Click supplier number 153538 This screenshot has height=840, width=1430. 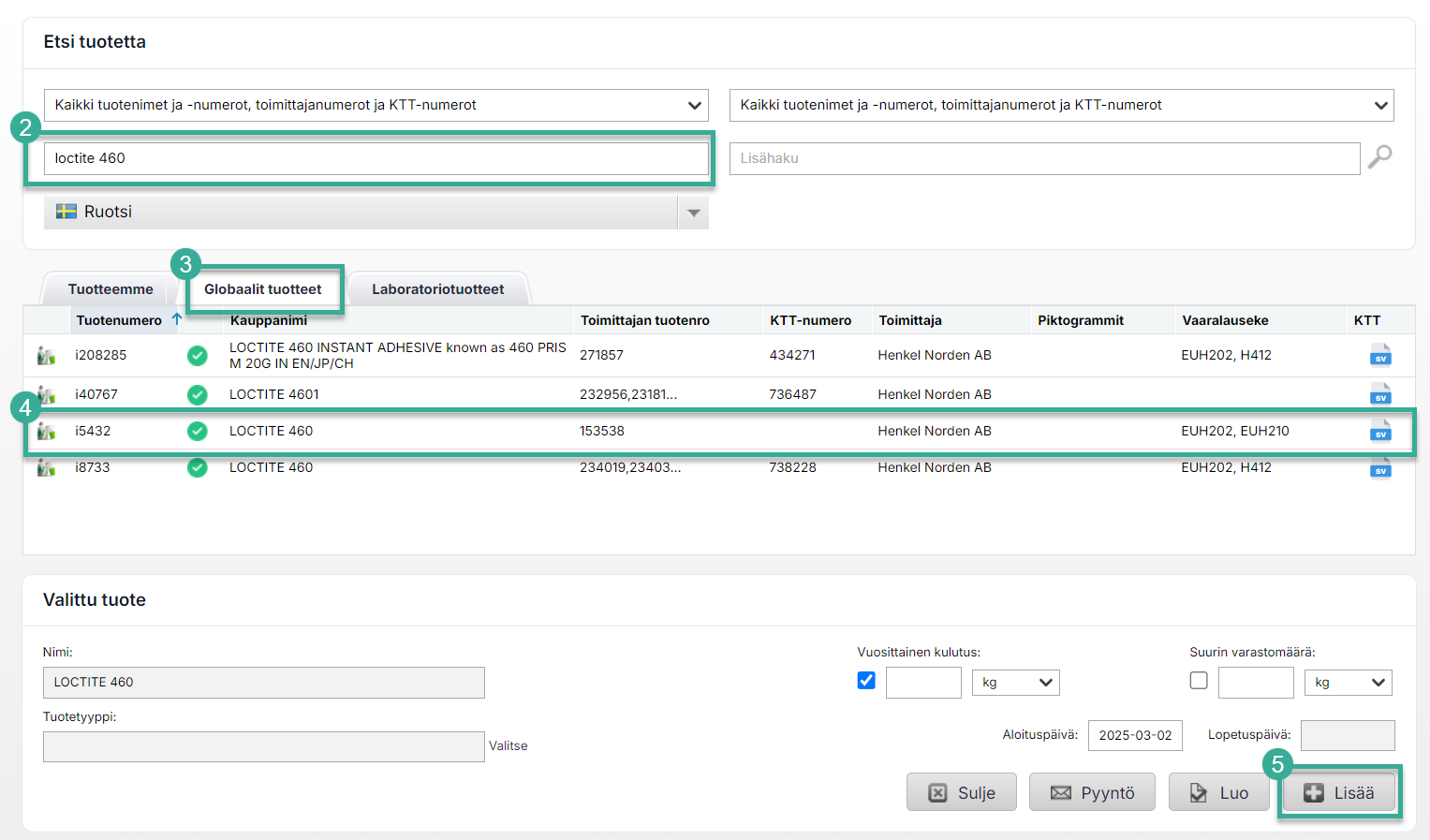(602, 431)
